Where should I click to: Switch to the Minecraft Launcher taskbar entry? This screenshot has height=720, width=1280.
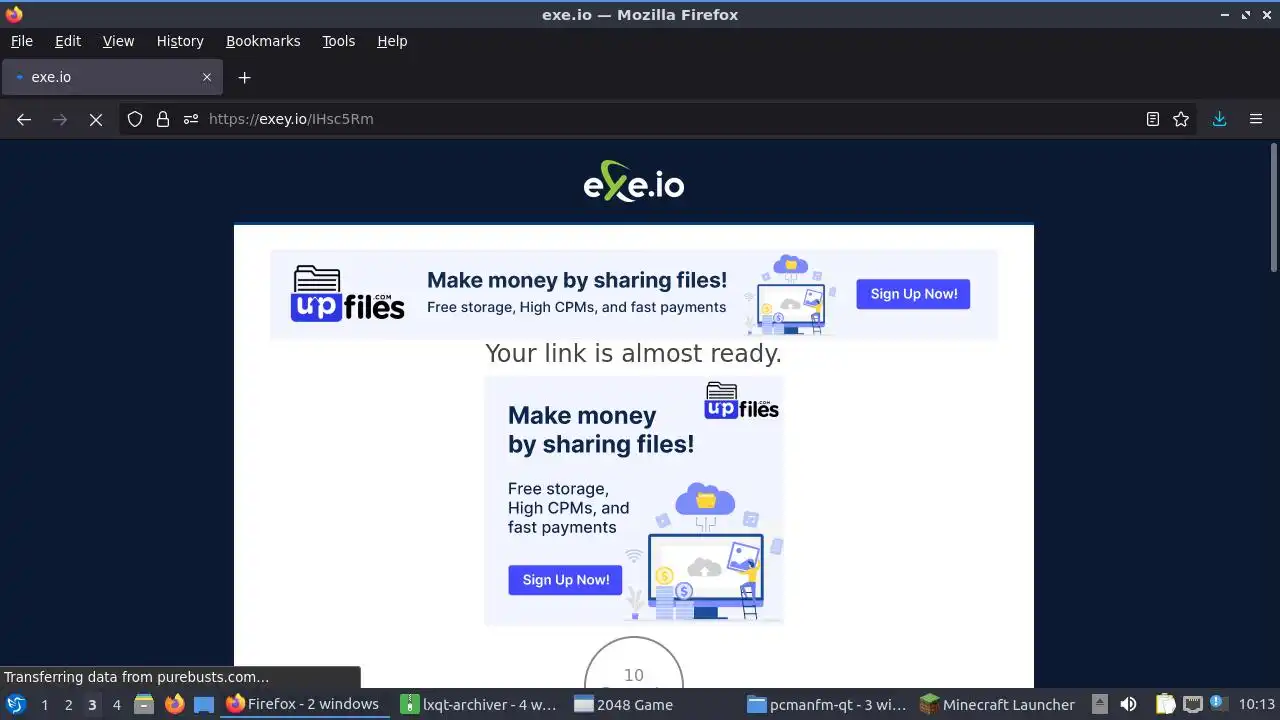tap(1000, 704)
